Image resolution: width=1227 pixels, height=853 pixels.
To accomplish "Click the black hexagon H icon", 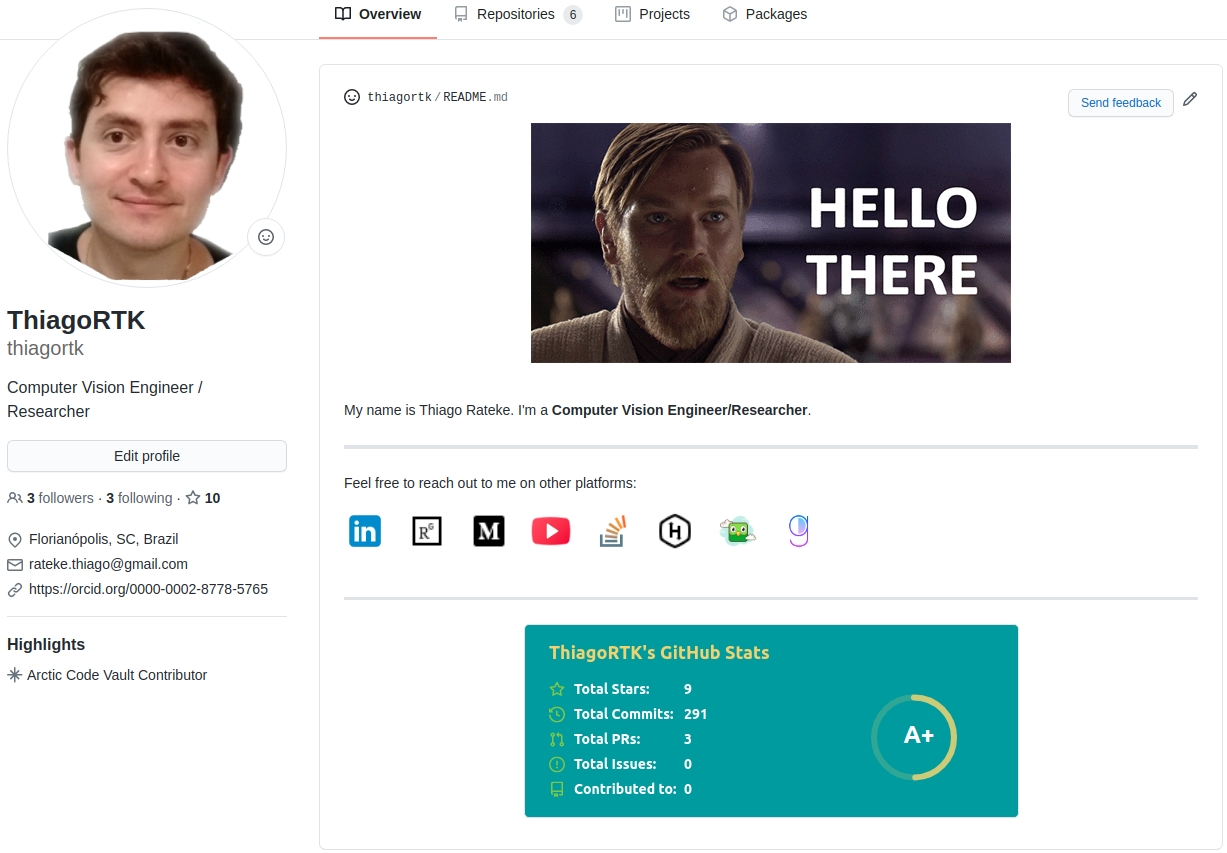I will pyautogui.click(x=675, y=531).
